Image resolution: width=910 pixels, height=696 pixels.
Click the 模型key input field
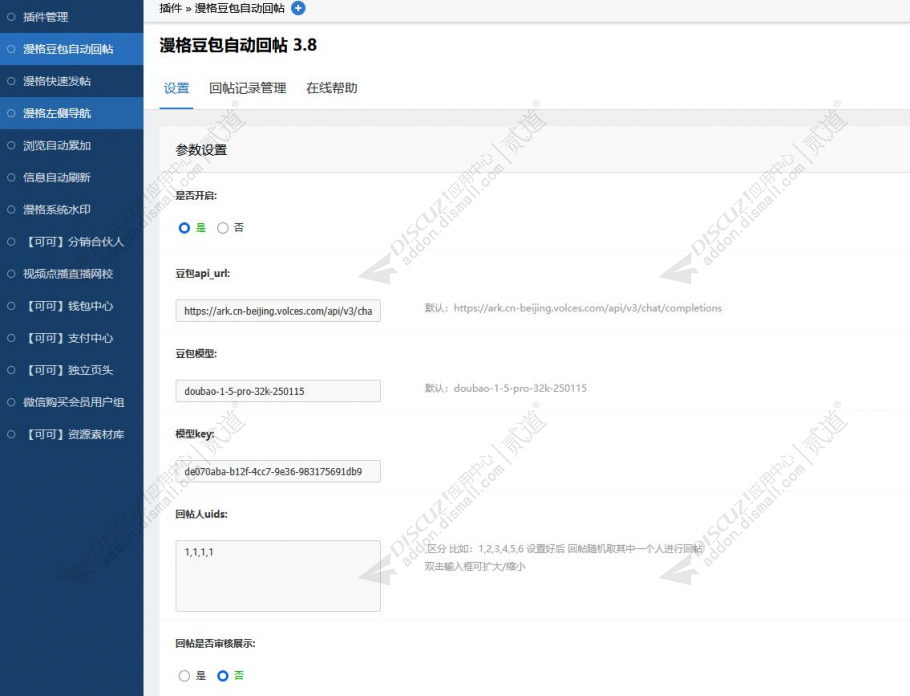coord(278,471)
